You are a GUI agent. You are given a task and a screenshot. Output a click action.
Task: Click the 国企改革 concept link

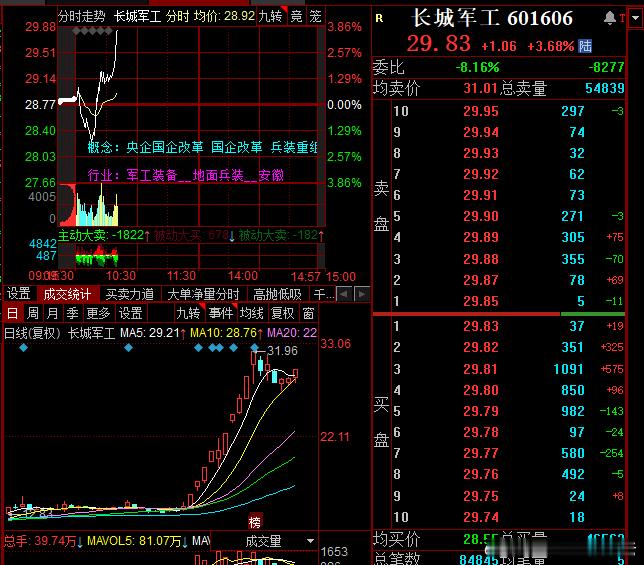(237, 147)
